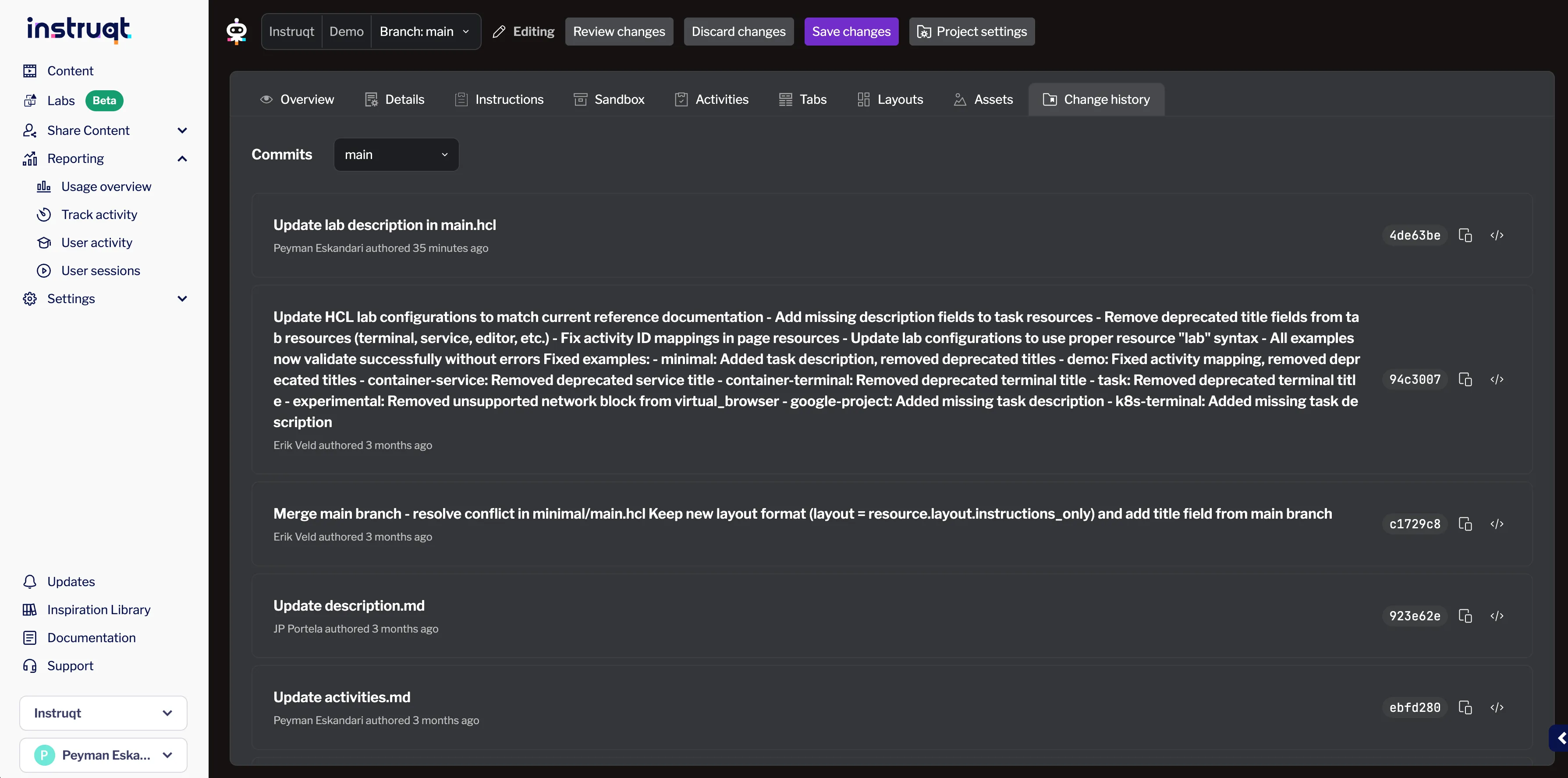The image size is (1568, 778).
Task: Open Track activity report
Action: tap(99, 215)
